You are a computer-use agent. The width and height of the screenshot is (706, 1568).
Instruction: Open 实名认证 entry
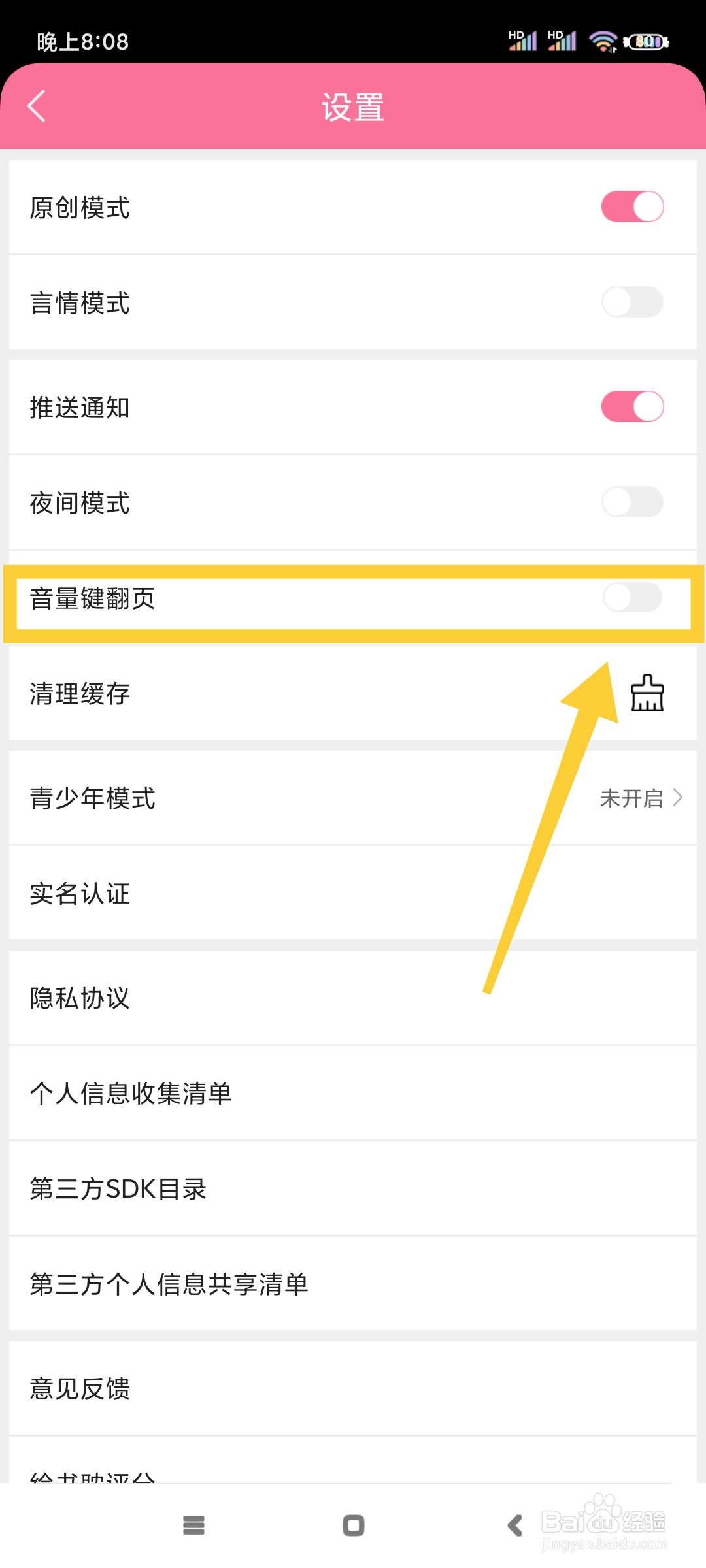(x=80, y=894)
